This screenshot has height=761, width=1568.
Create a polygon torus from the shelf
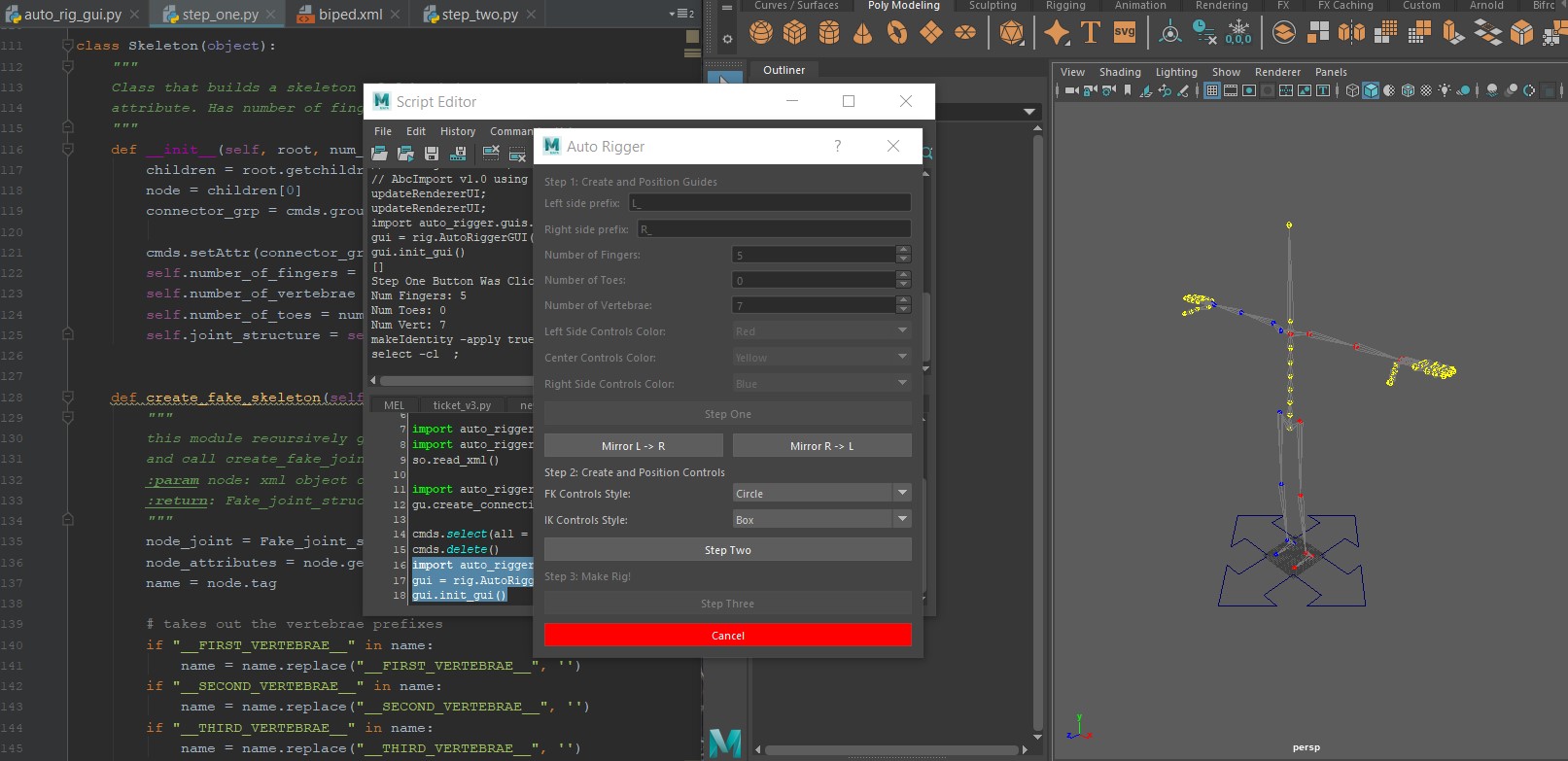pos(897,33)
